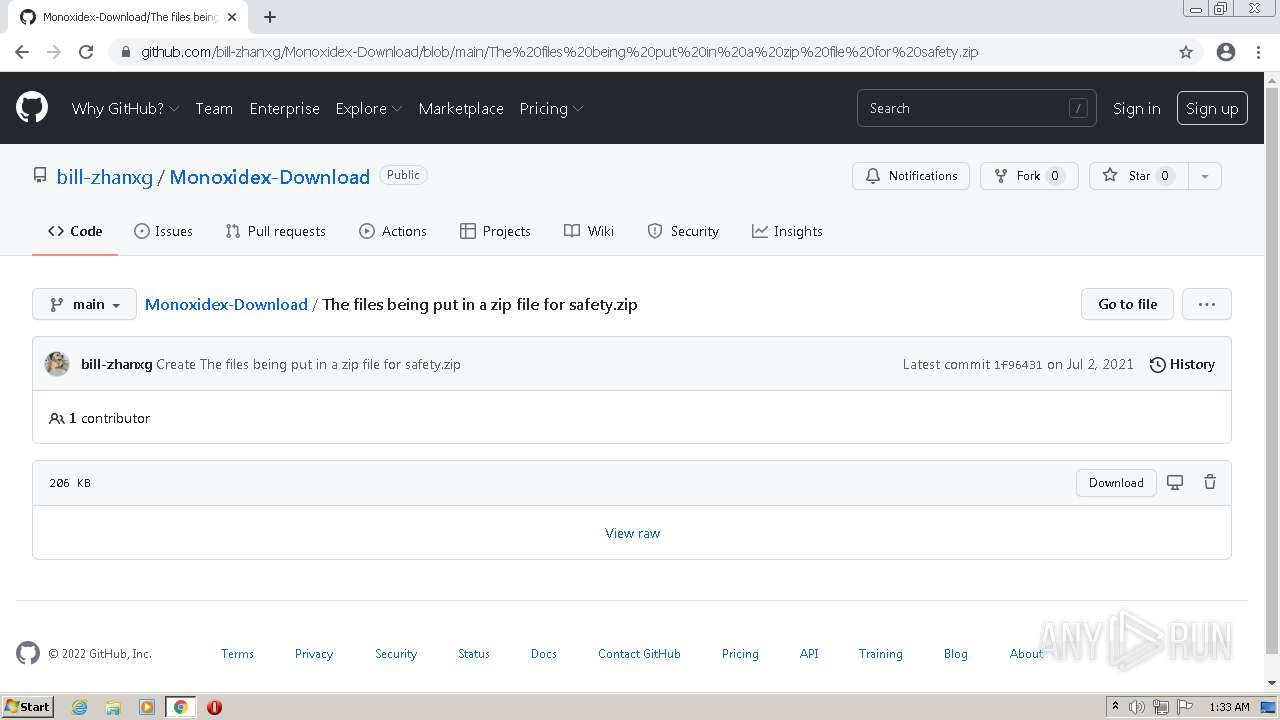Click the volume speaker tray icon

1137,707
